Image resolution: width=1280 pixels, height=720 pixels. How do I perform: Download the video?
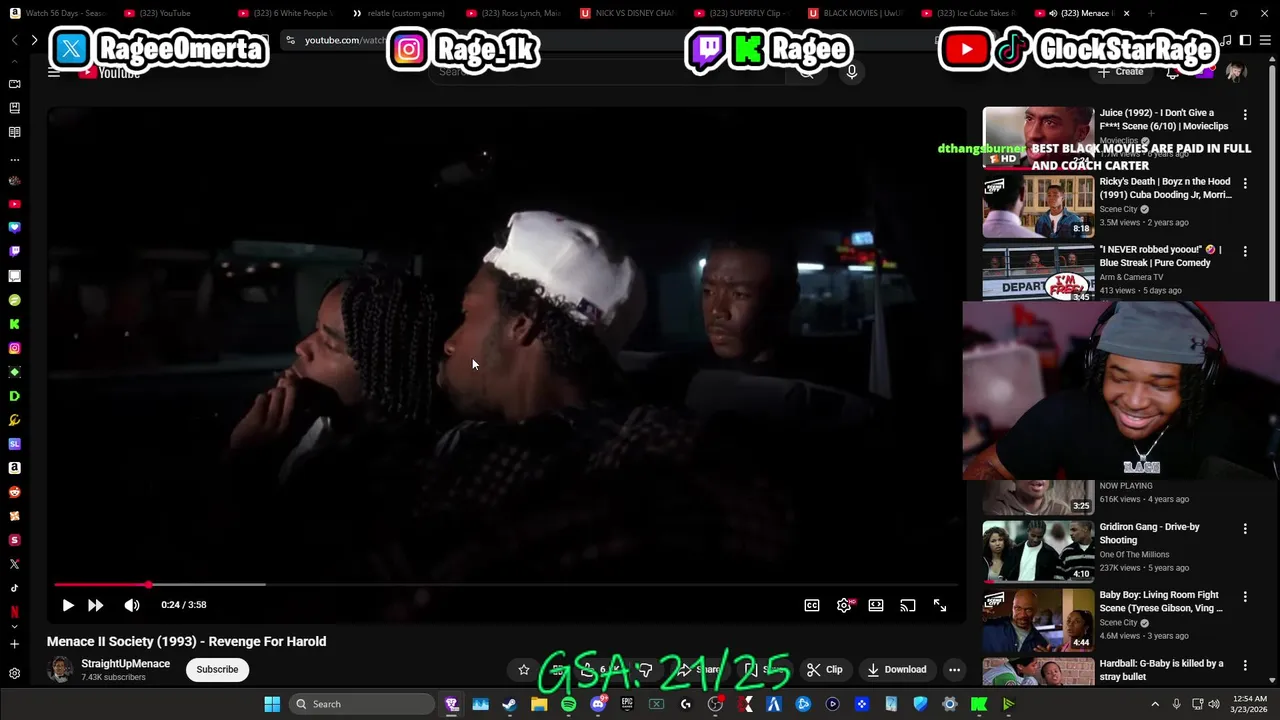[897, 669]
